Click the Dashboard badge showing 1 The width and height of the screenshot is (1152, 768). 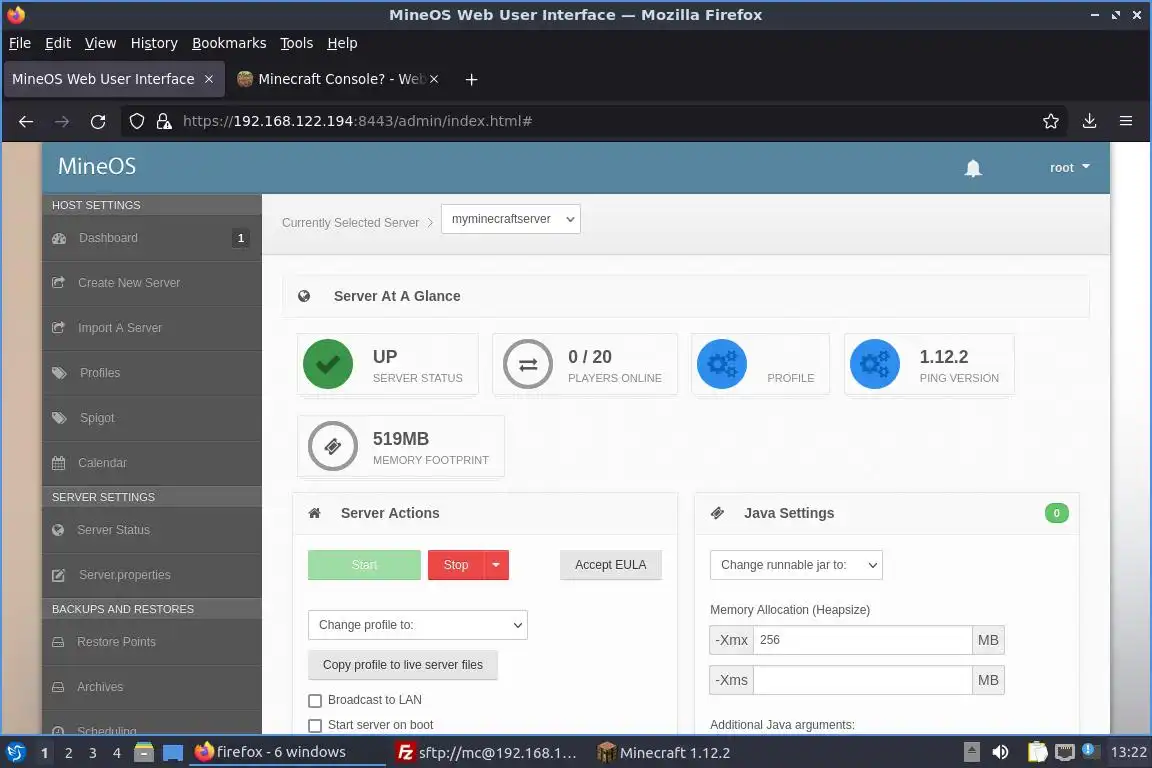240,238
